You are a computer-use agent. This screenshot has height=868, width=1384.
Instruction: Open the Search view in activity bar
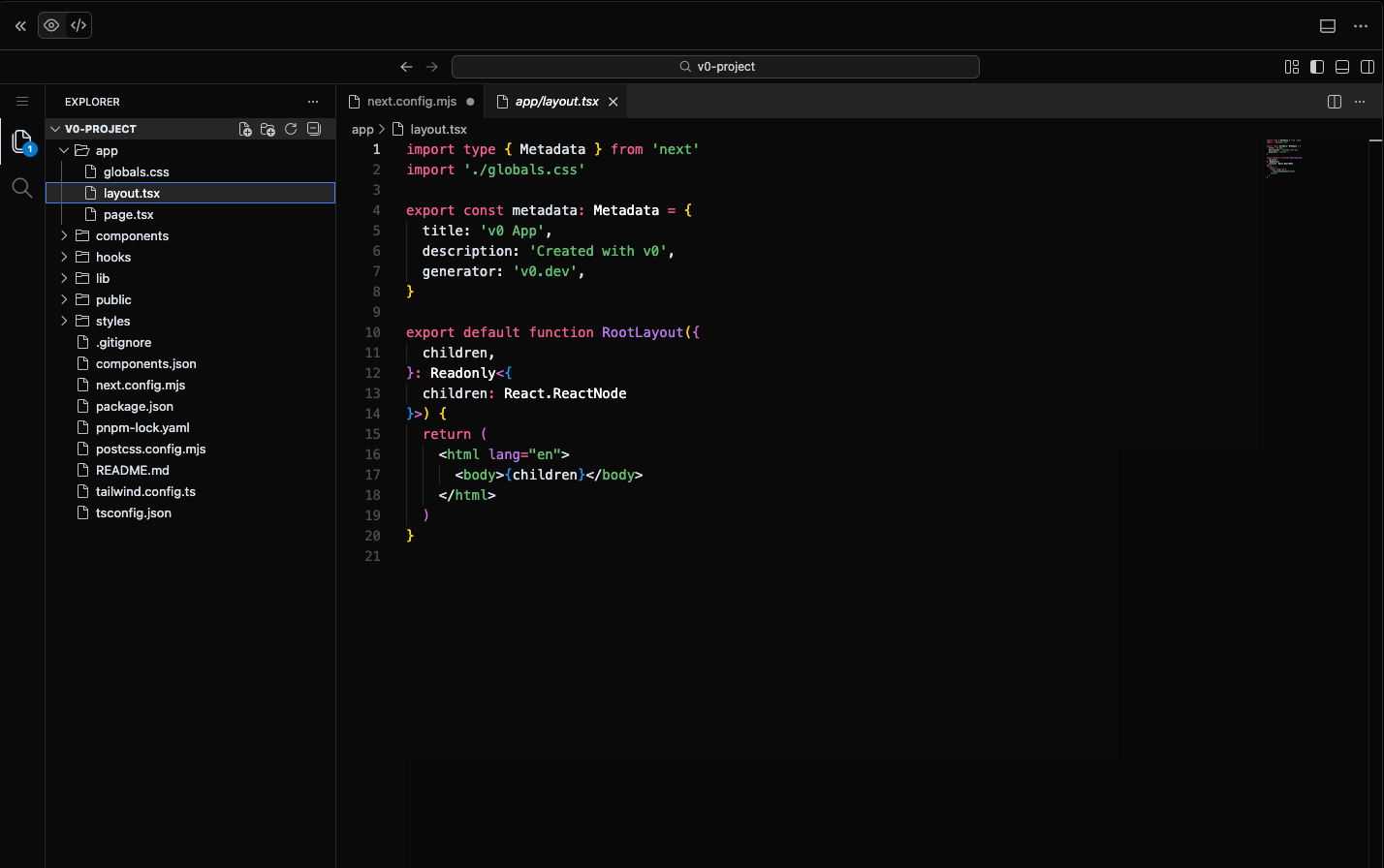point(21,188)
